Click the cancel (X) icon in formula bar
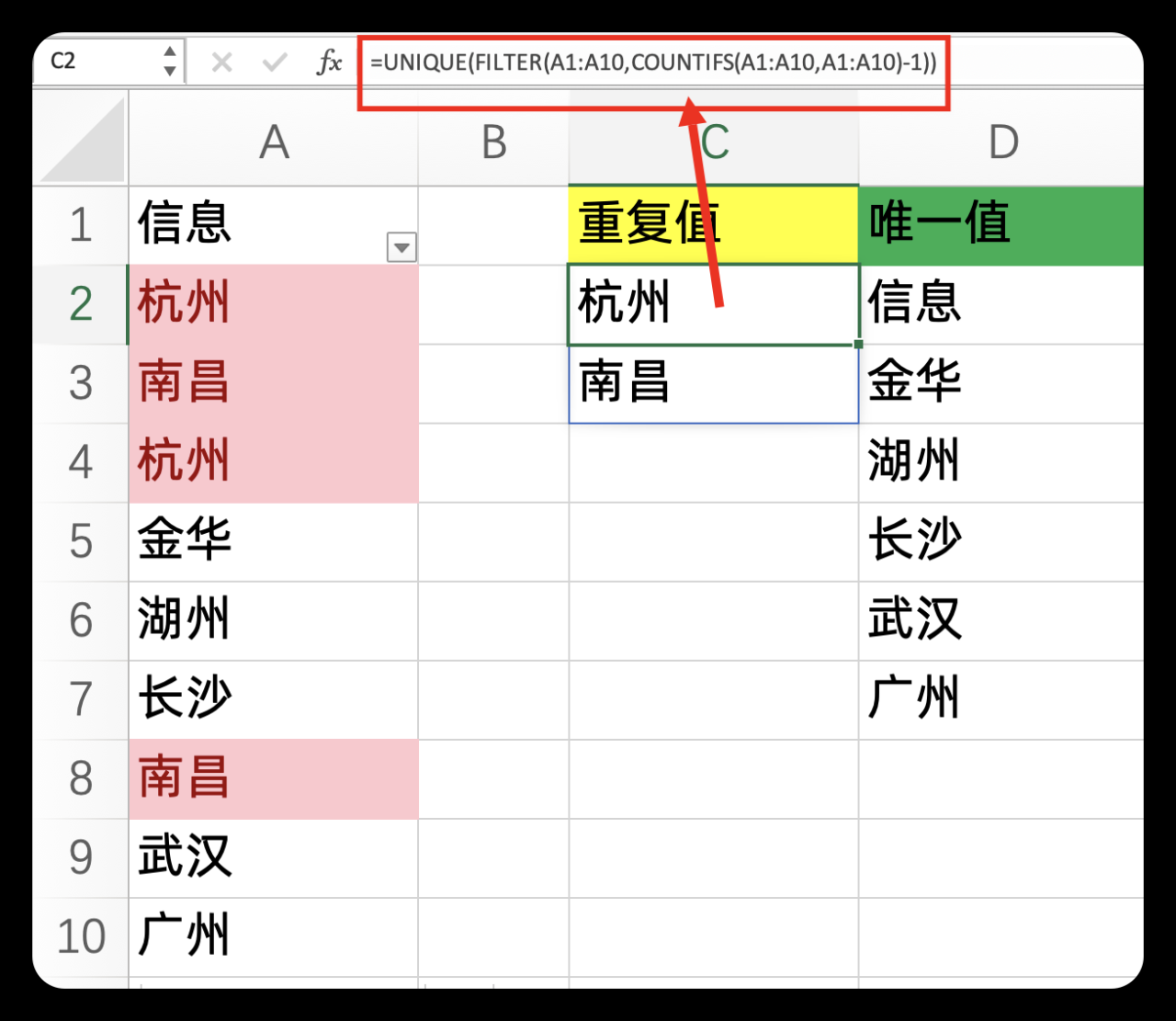This screenshot has height=1021, width=1176. point(221,62)
